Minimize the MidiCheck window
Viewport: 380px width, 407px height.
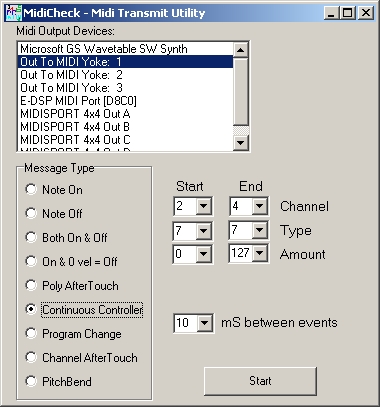pyautogui.click(x=331, y=13)
